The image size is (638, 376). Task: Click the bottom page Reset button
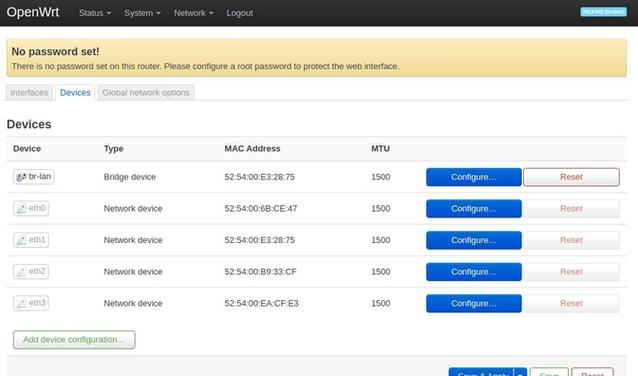click(x=592, y=372)
